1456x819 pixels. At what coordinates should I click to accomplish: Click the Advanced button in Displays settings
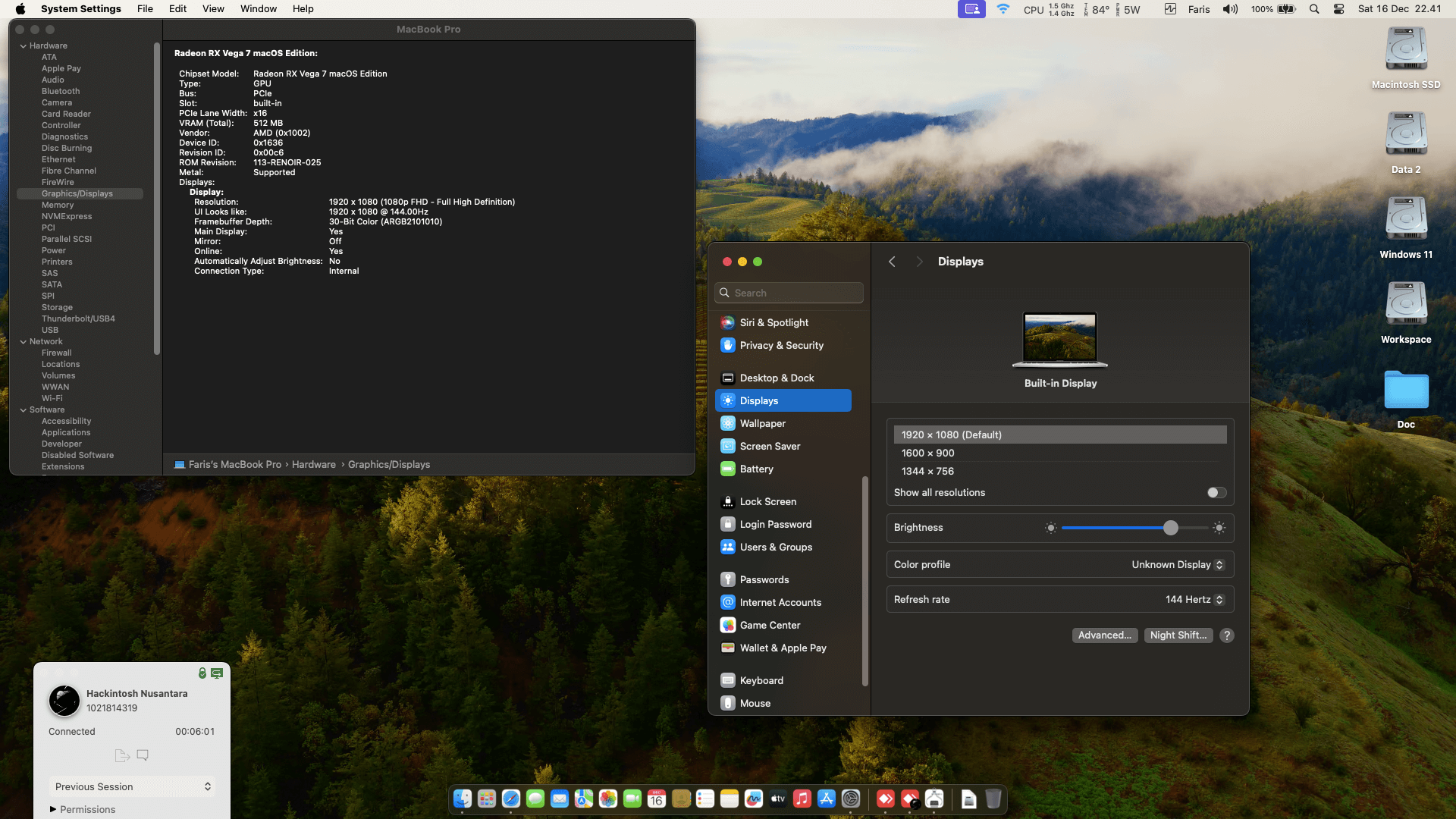[1104, 635]
